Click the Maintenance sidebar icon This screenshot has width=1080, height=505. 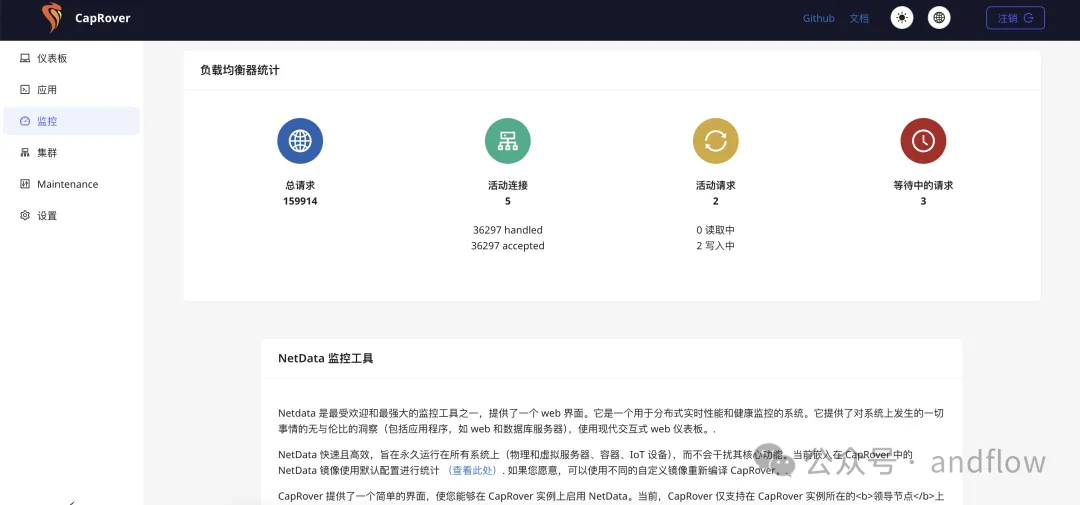25,184
